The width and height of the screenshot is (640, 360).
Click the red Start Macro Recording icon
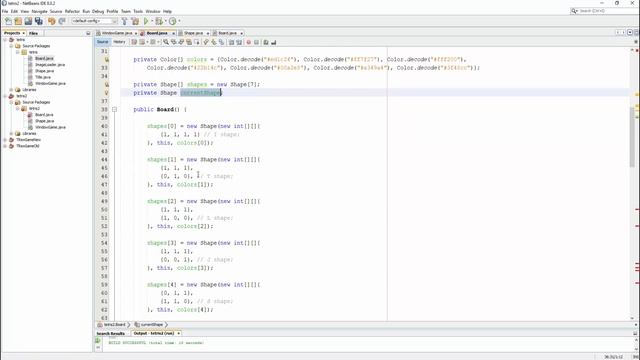pos(249,42)
